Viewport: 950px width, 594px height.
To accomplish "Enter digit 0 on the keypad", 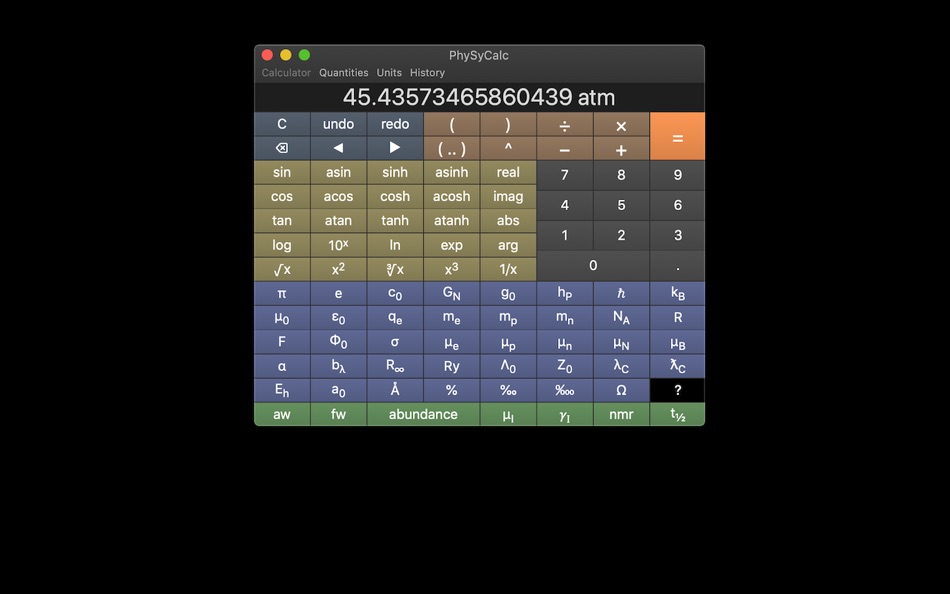I will [593, 265].
